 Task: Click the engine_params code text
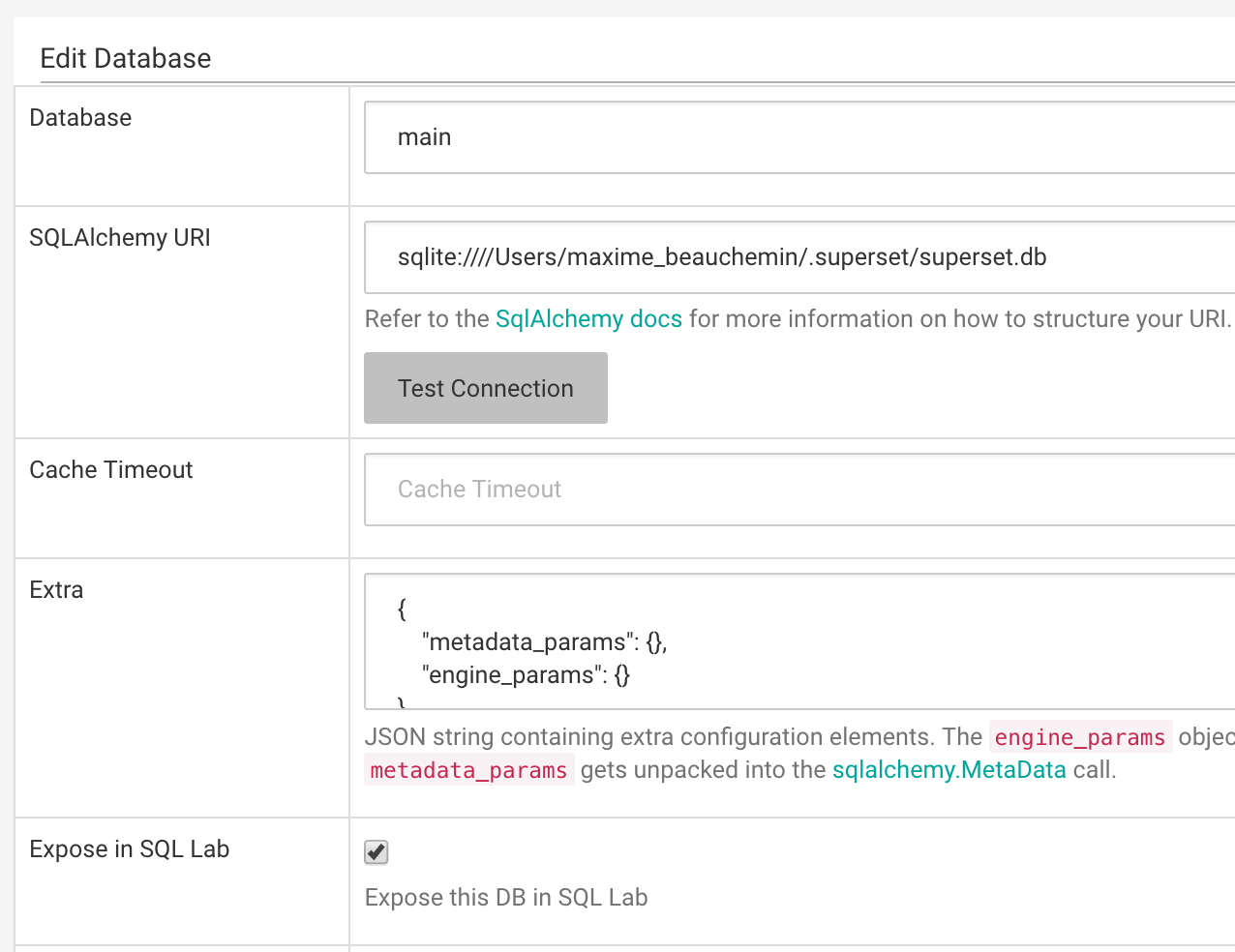click(x=1080, y=737)
